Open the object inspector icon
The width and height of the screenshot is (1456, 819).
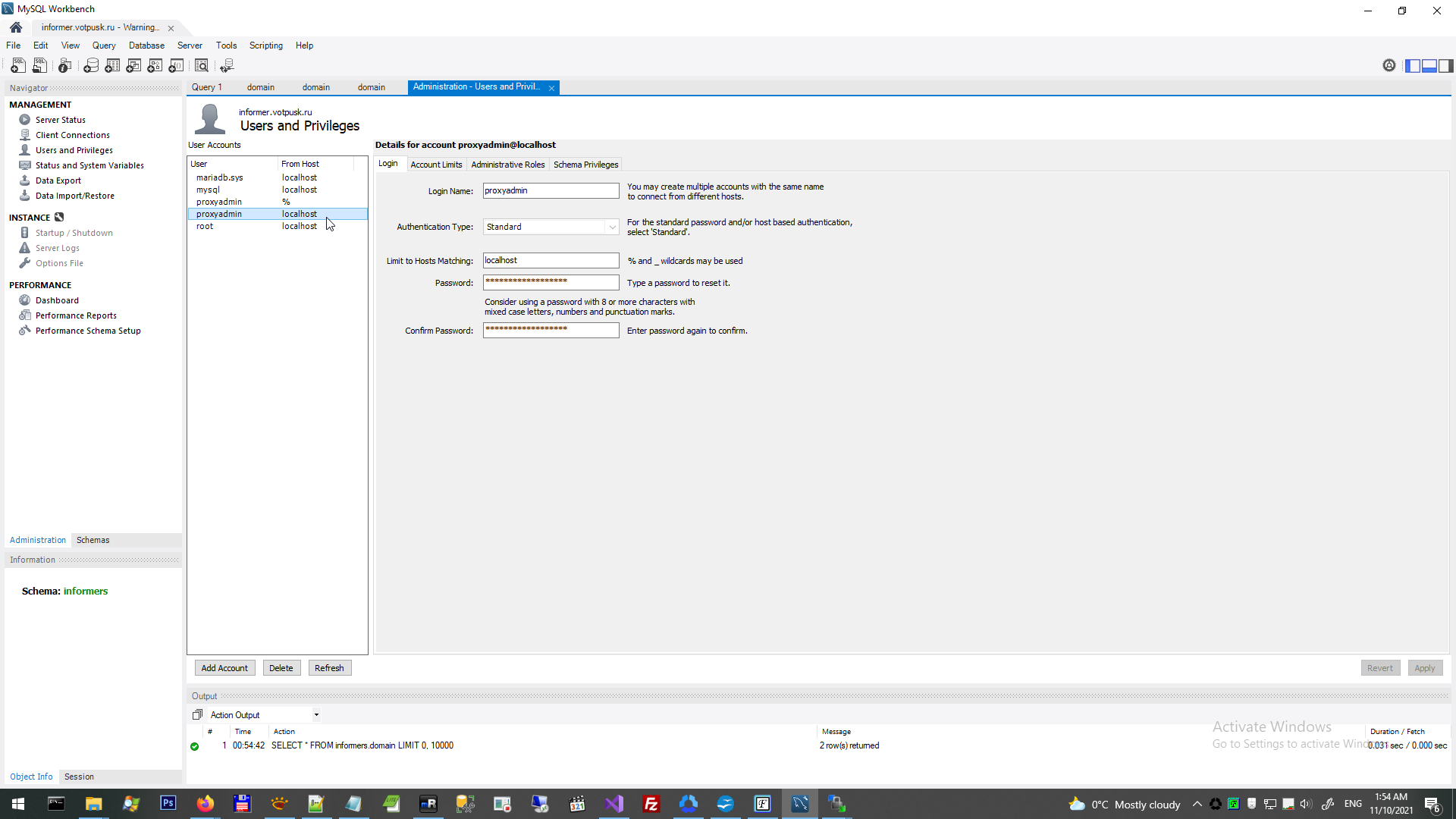(65, 66)
